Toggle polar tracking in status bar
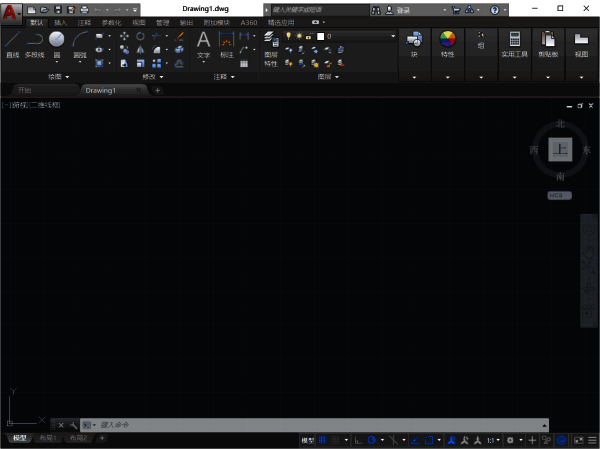Viewport: 600px width, 449px height. (x=371, y=440)
